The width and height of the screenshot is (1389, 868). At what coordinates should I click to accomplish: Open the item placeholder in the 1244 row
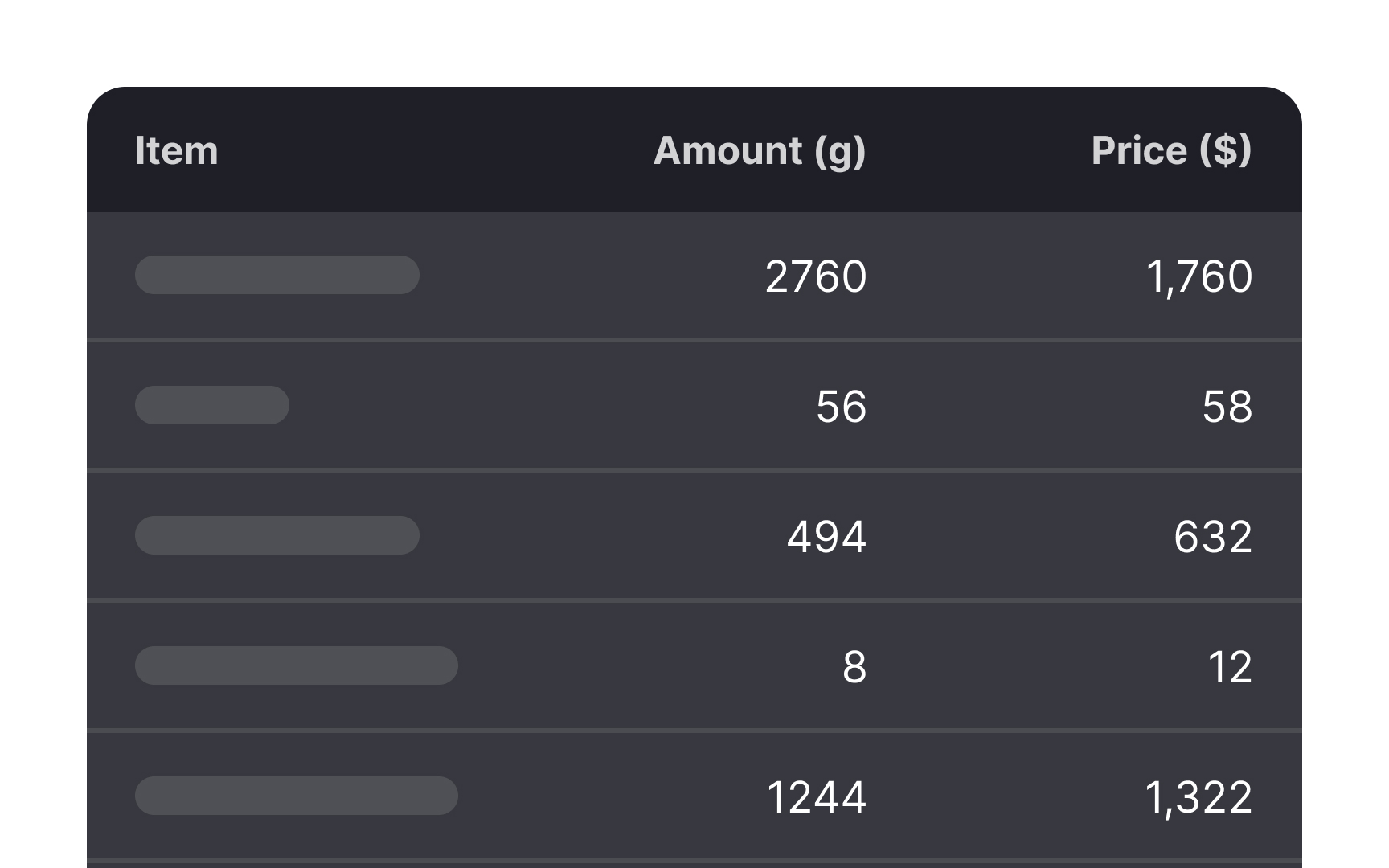[x=297, y=796]
